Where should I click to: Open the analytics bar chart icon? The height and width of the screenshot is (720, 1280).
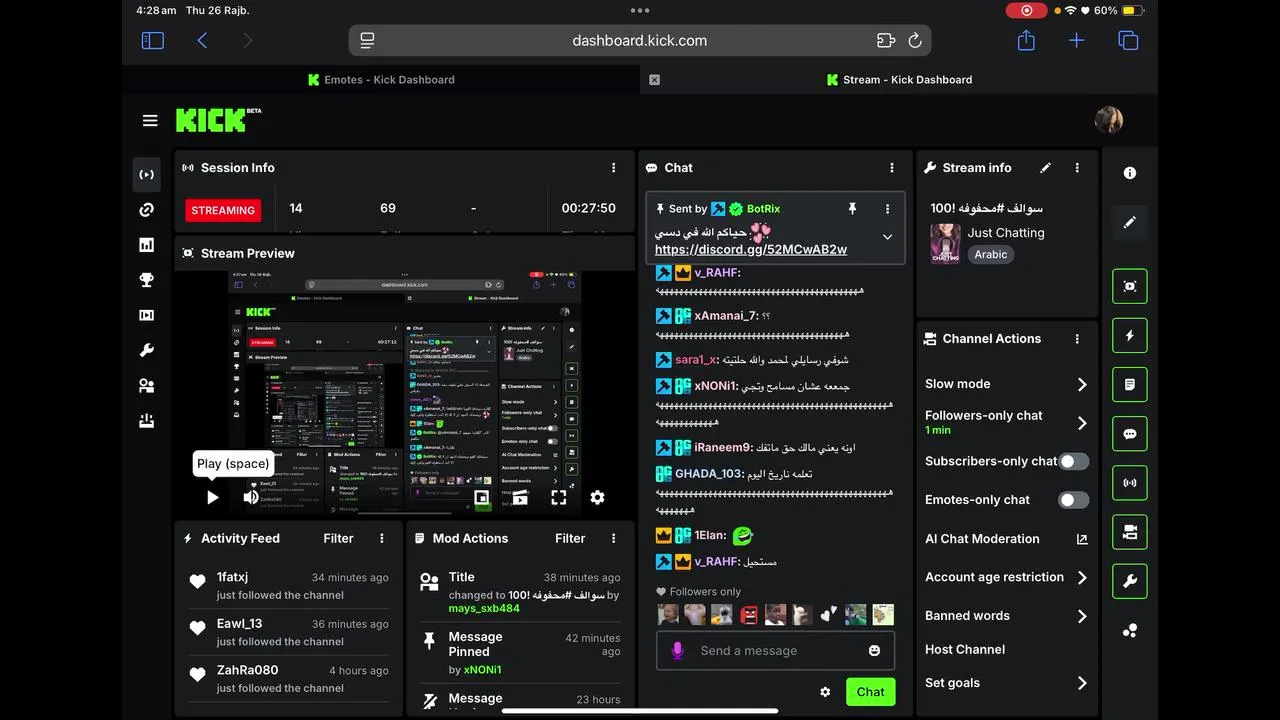pos(147,245)
